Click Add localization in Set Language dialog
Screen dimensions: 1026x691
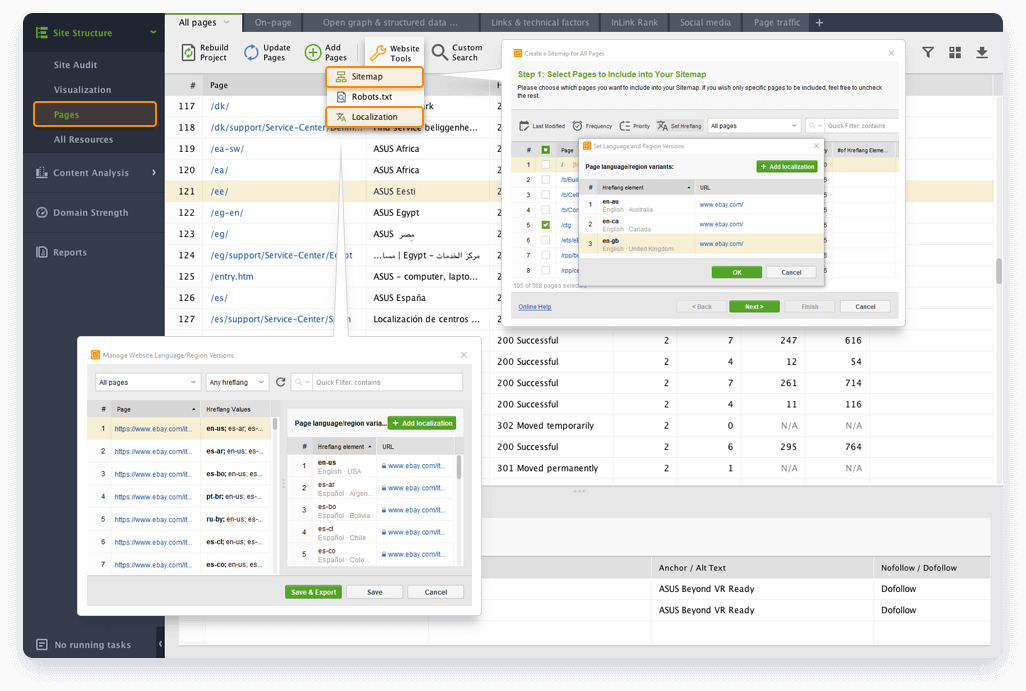[787, 167]
